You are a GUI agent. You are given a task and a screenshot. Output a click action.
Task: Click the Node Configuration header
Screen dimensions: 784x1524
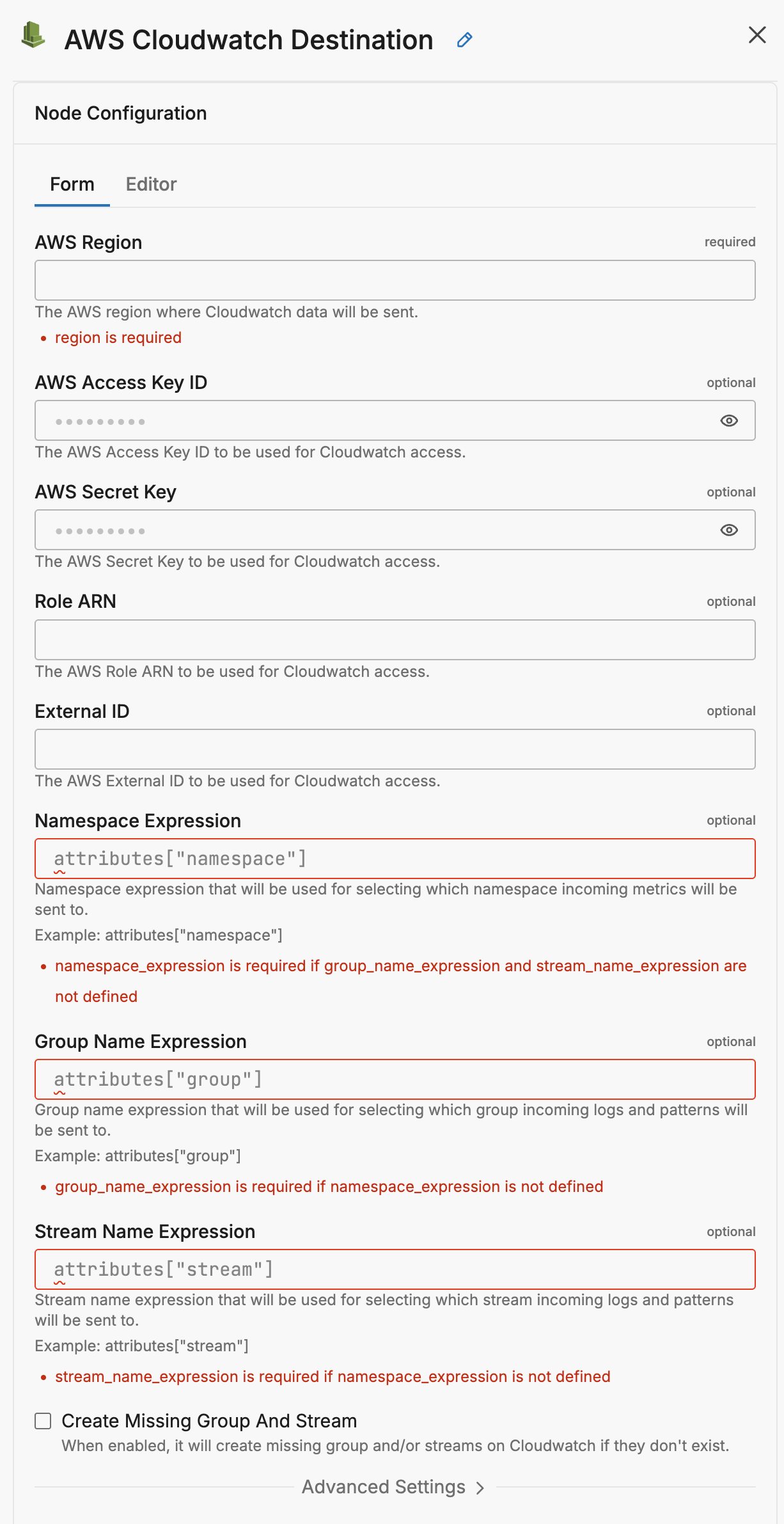[121, 113]
